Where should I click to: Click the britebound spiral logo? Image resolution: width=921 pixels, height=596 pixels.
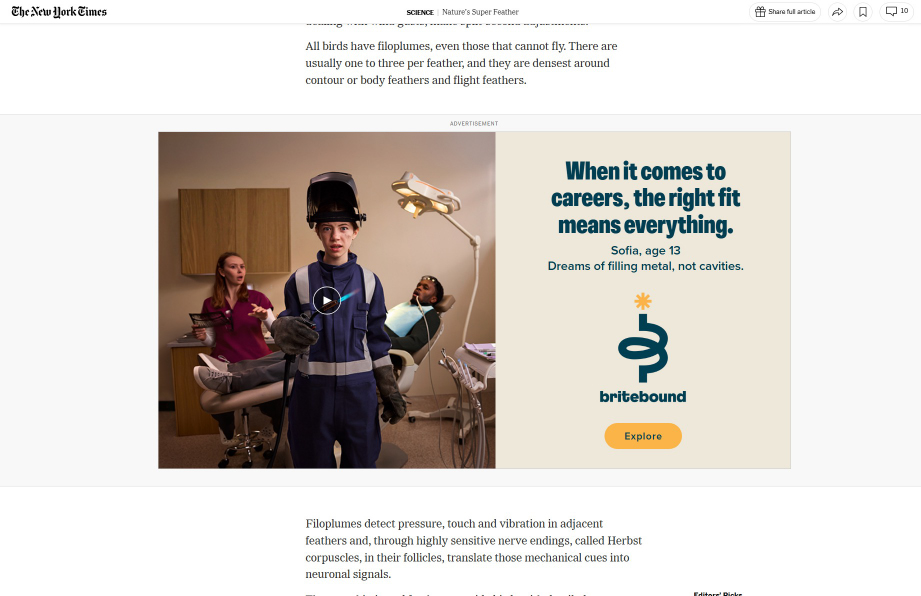click(643, 348)
